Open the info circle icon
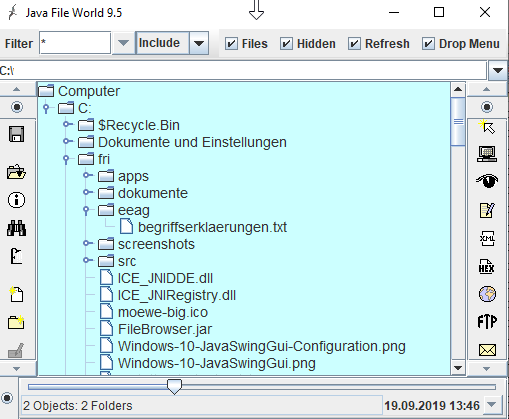The width and height of the screenshot is (509, 419). (x=16, y=200)
